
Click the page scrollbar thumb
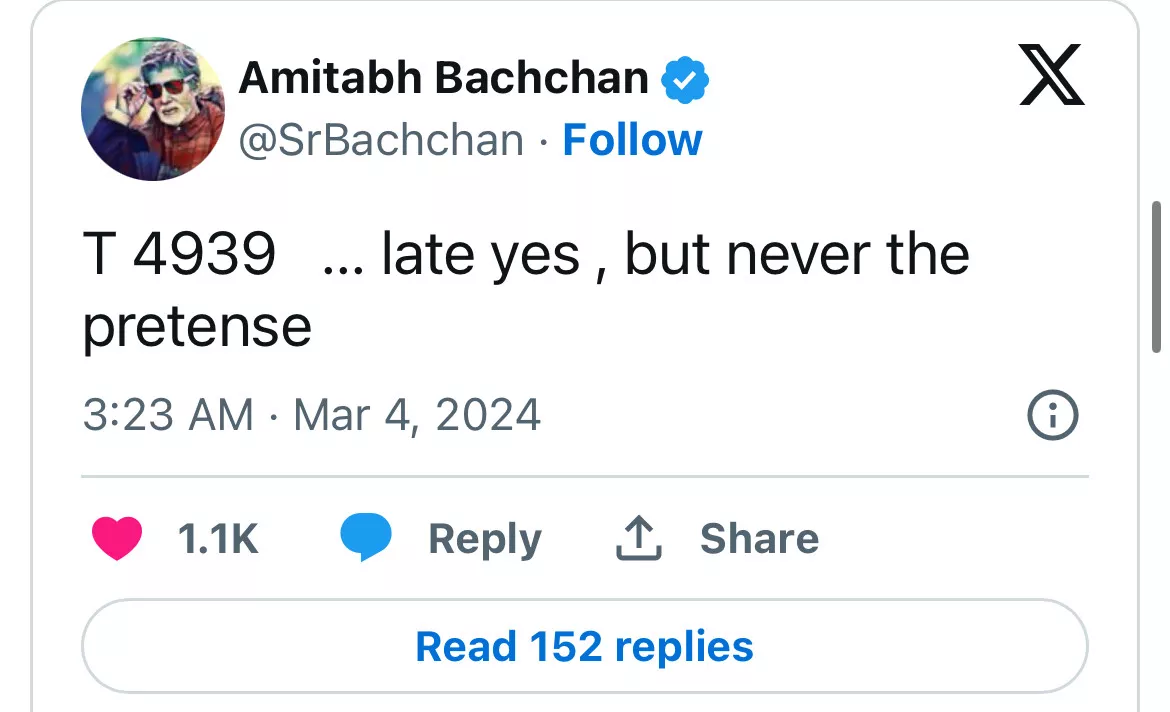click(x=1157, y=275)
